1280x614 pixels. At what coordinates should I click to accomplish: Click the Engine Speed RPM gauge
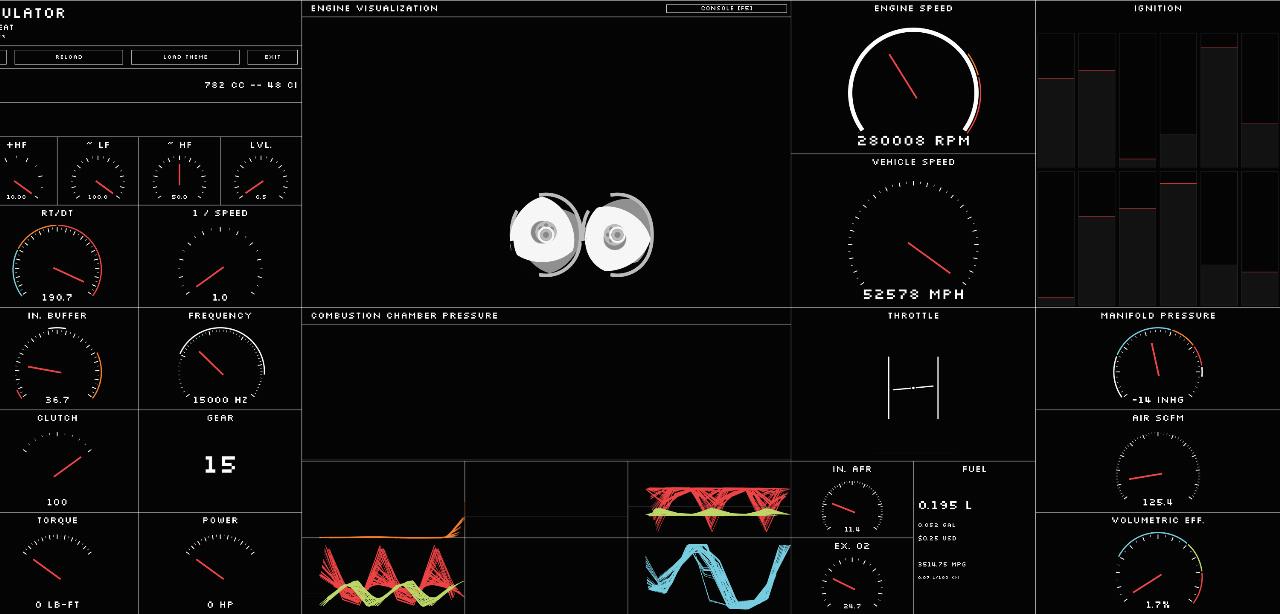click(913, 84)
